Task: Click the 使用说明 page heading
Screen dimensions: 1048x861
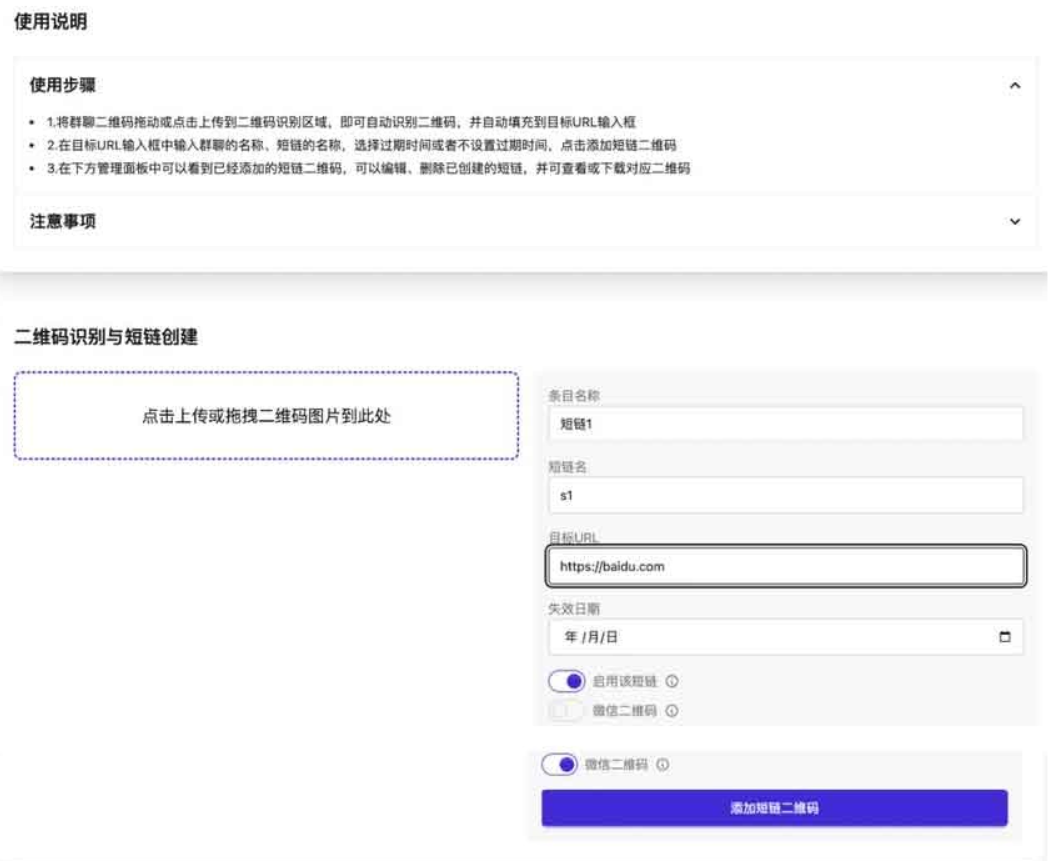Action: (51, 21)
